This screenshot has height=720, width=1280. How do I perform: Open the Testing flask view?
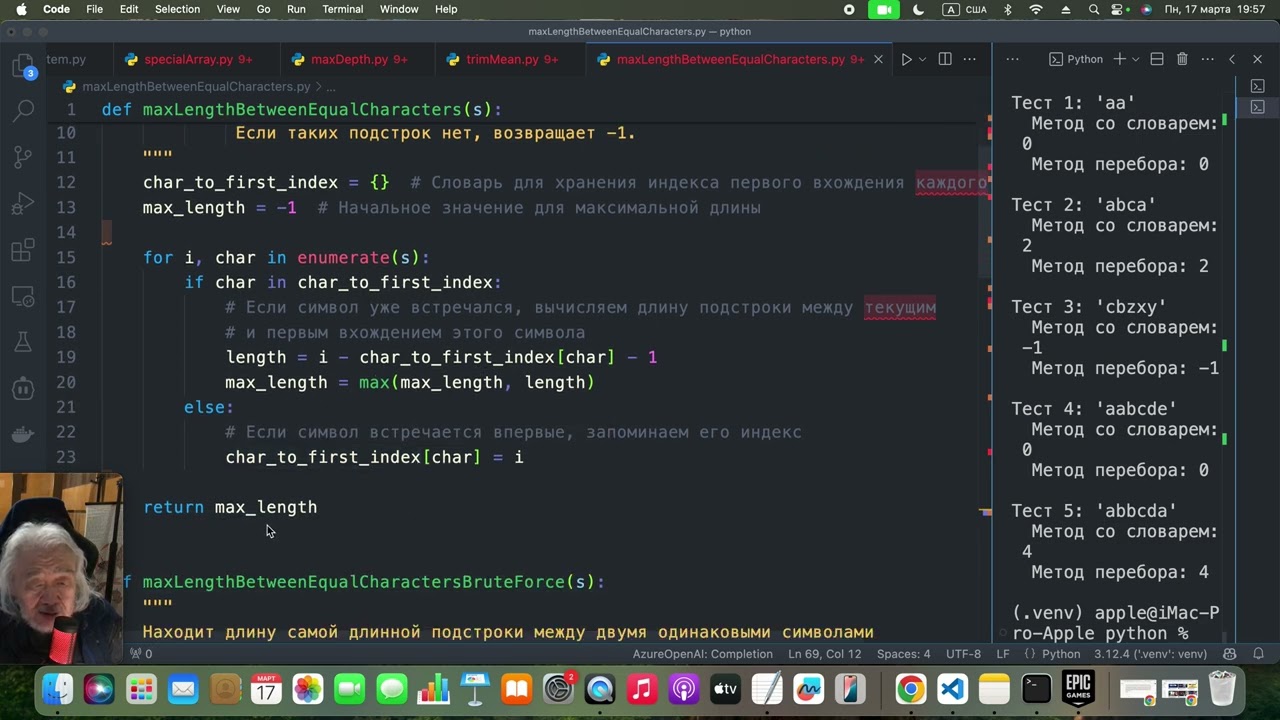coord(23,342)
